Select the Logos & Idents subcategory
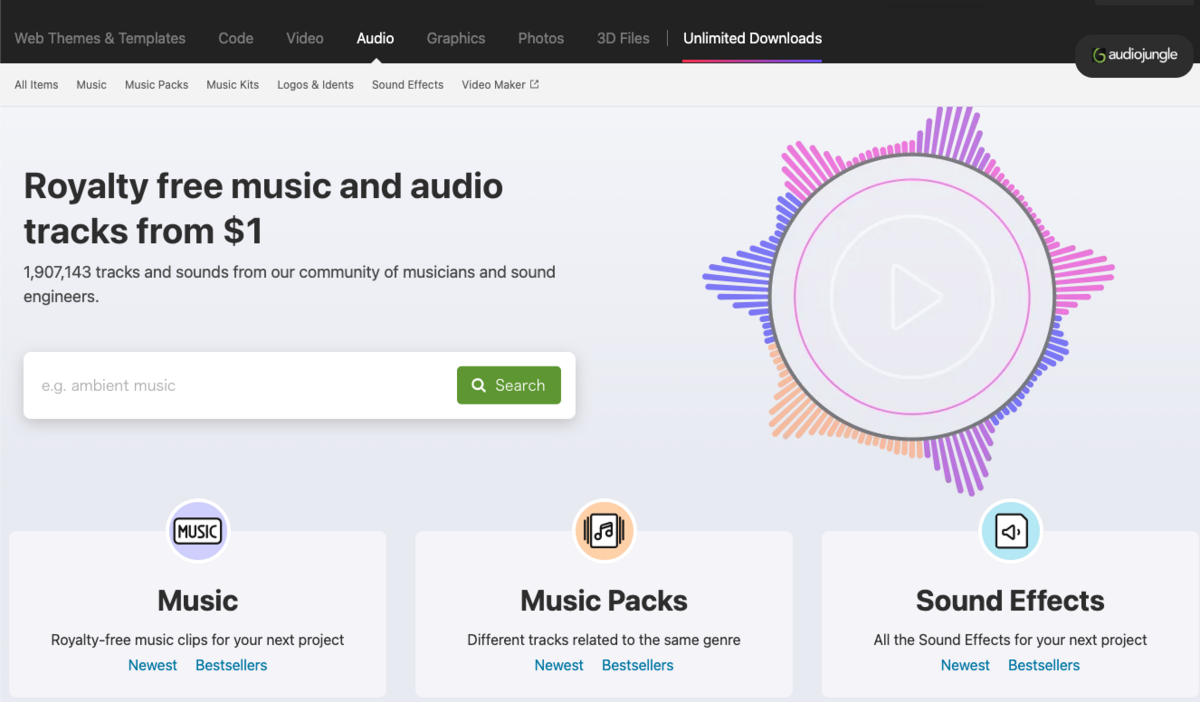The width and height of the screenshot is (1200, 702). (315, 85)
